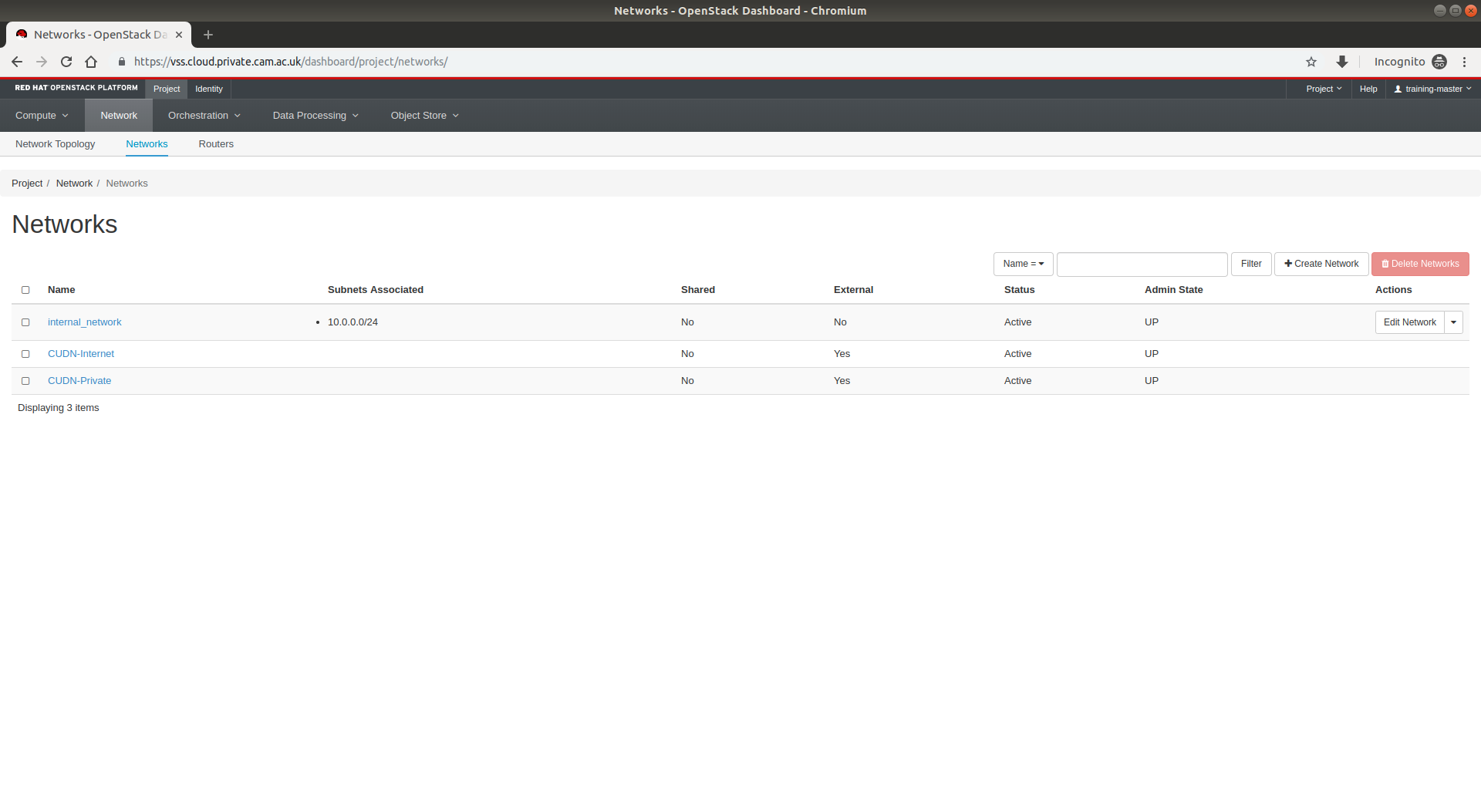The image size is (1481, 812).
Task: Open Chromium three-dot menu
Action: click(1464, 62)
